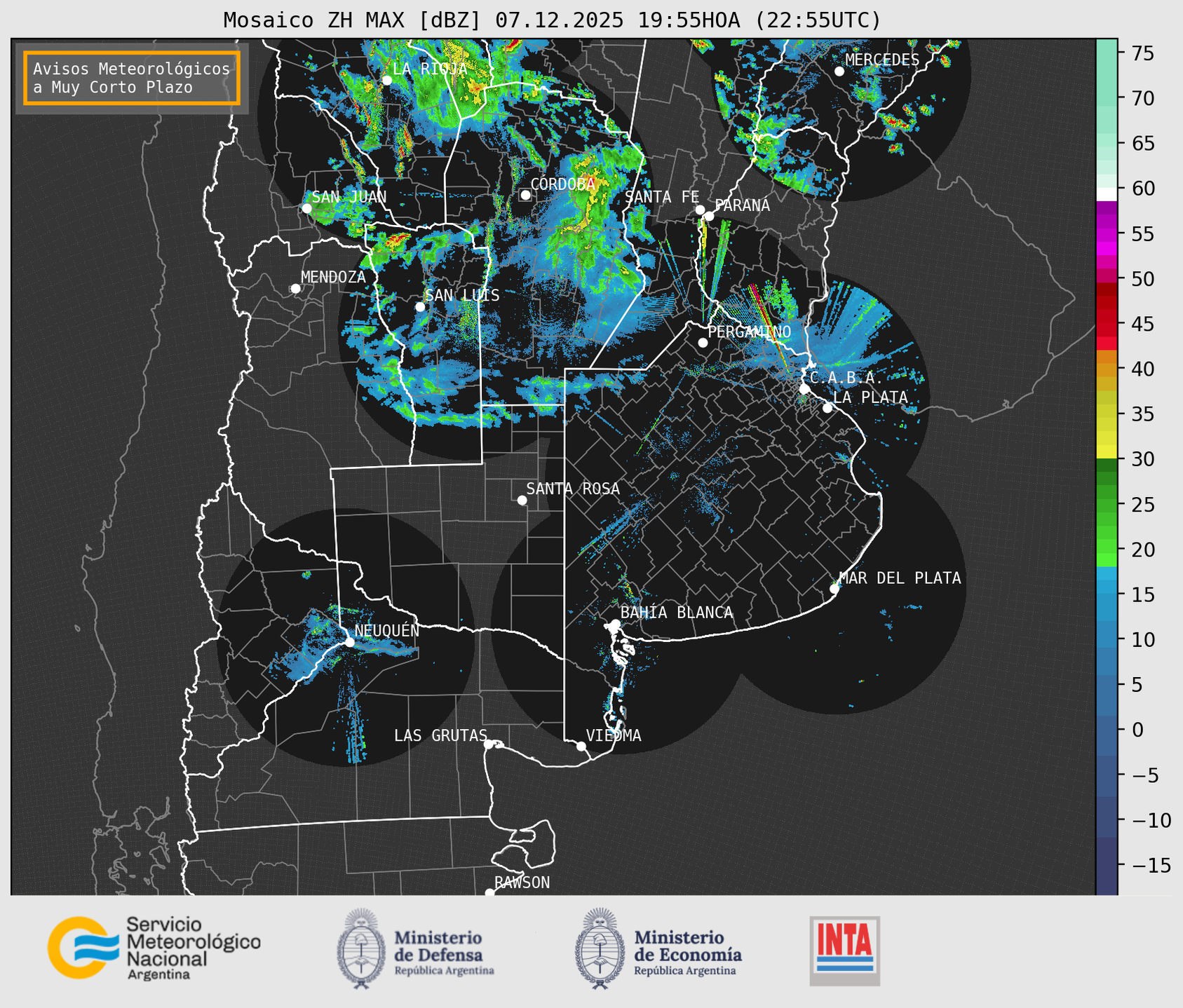
Task: Click the white 60 dBZ color band
Action: point(1107,194)
